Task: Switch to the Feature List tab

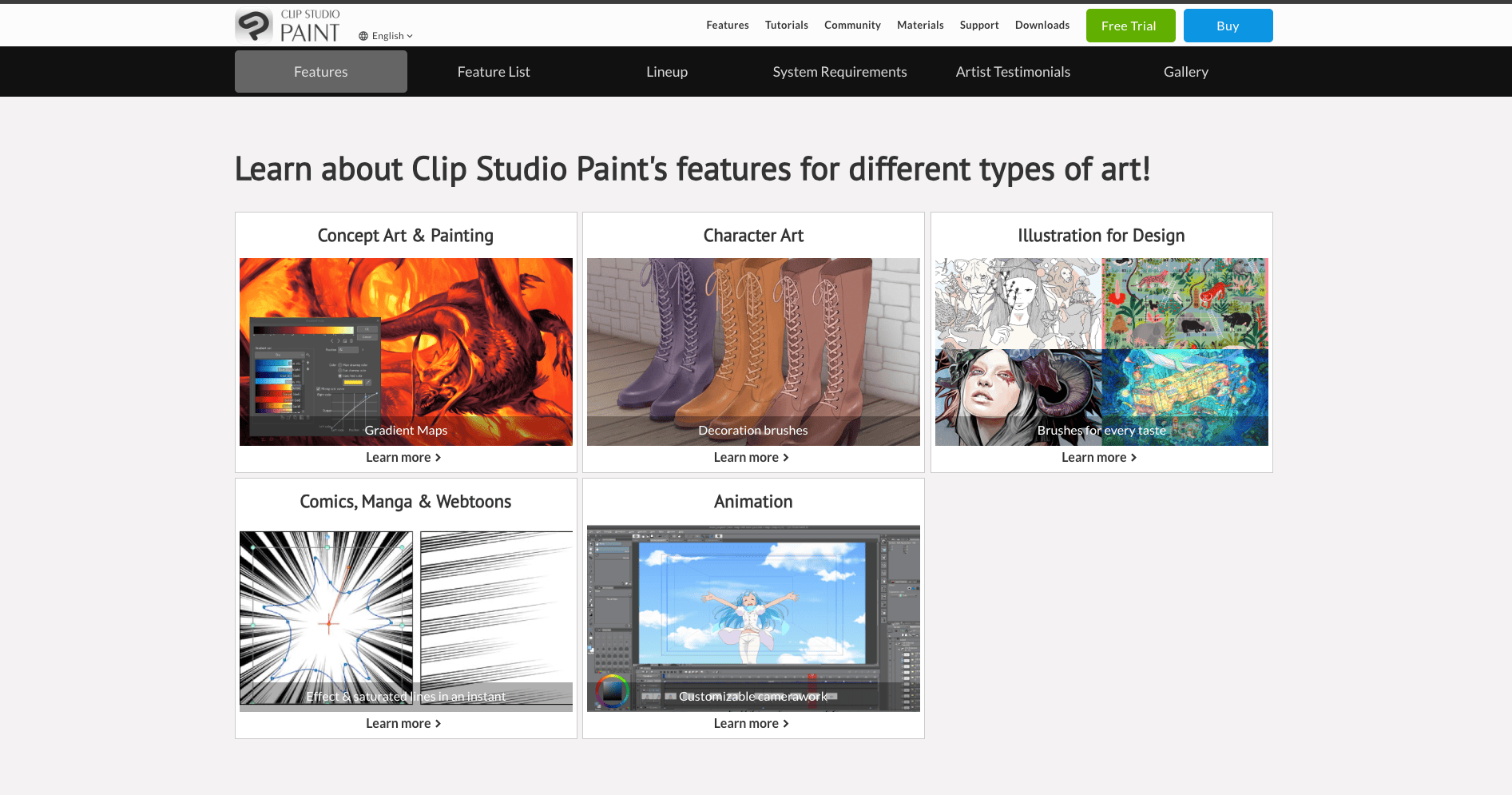Action: click(494, 72)
